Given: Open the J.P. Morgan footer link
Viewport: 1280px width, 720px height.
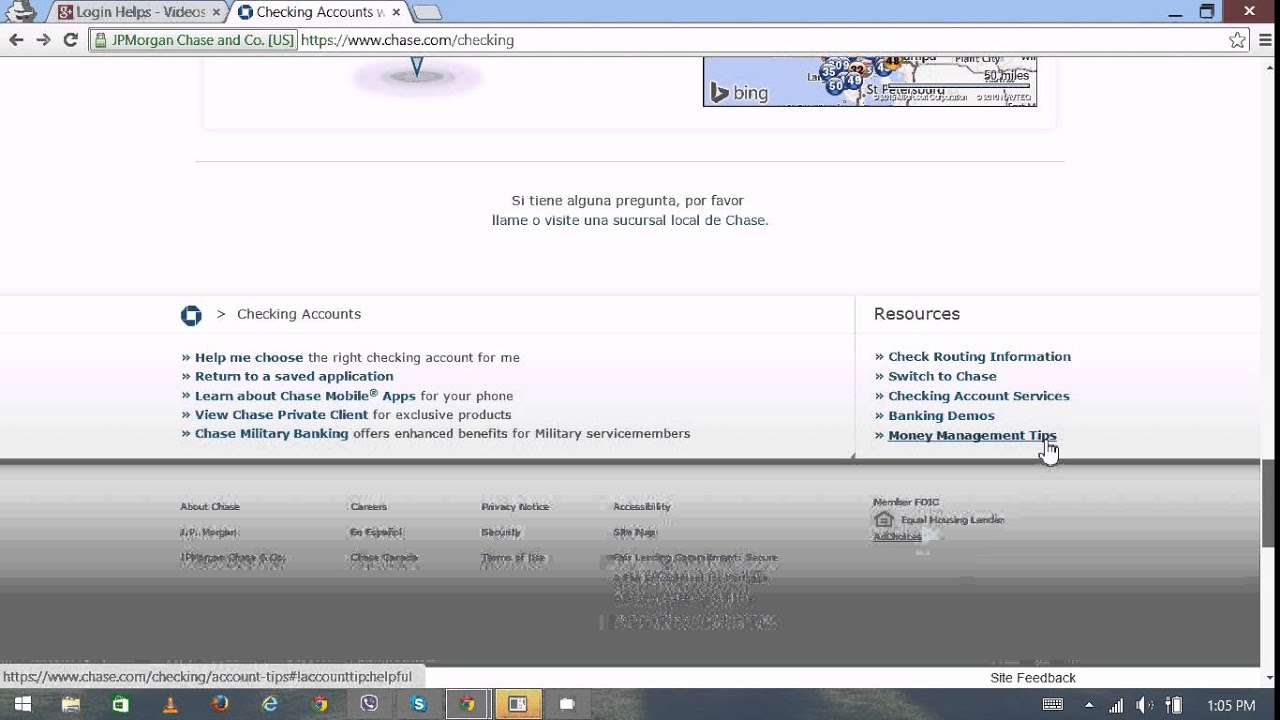Looking at the screenshot, I should point(208,532).
